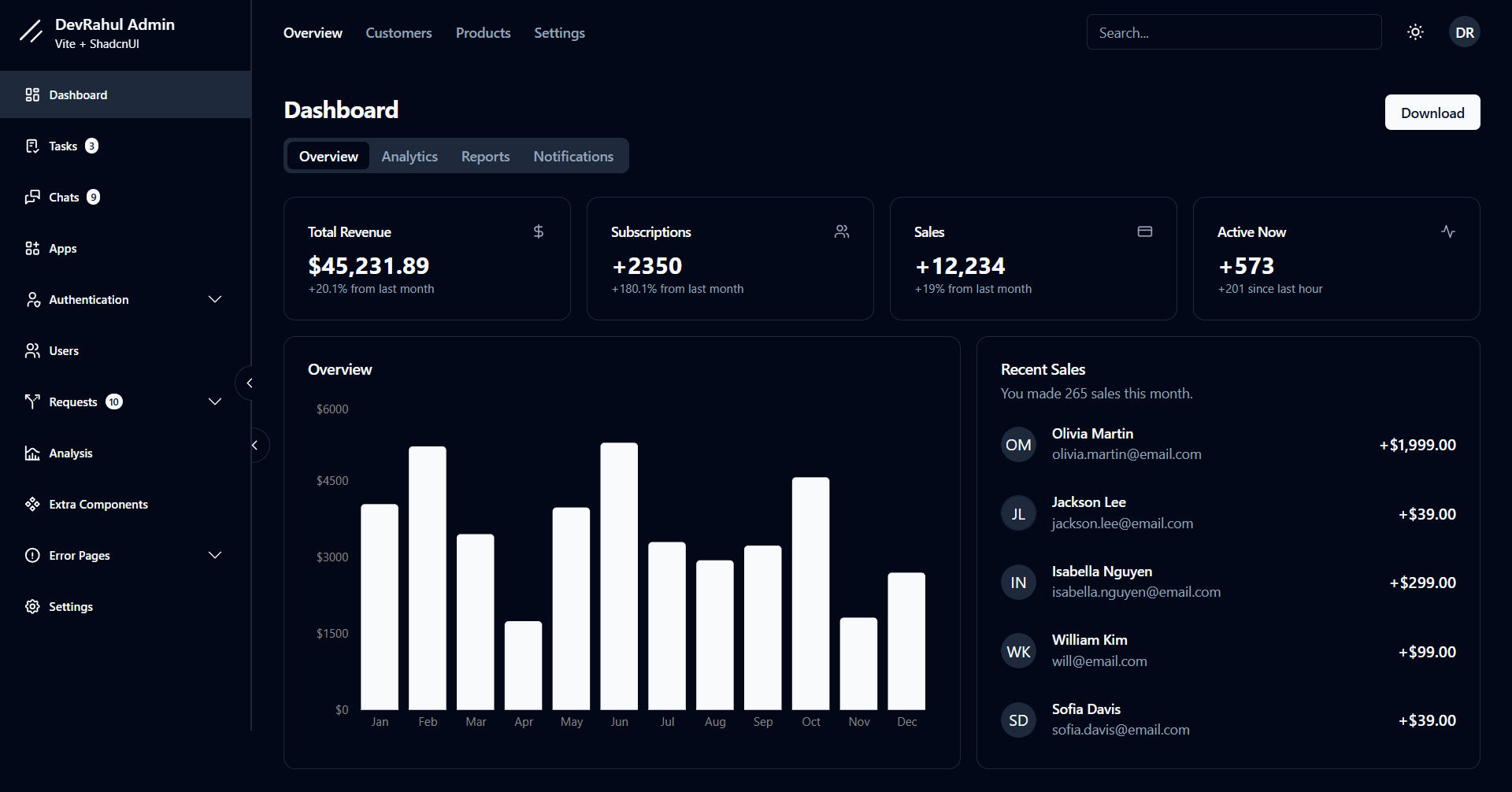Image resolution: width=1512 pixels, height=792 pixels.
Task: Open the Customers page from top navigation
Action: tap(398, 32)
